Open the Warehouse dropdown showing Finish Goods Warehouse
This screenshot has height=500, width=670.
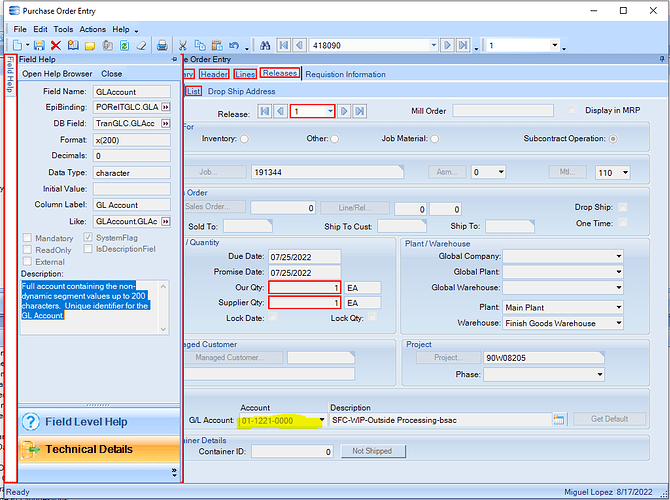tap(619, 323)
